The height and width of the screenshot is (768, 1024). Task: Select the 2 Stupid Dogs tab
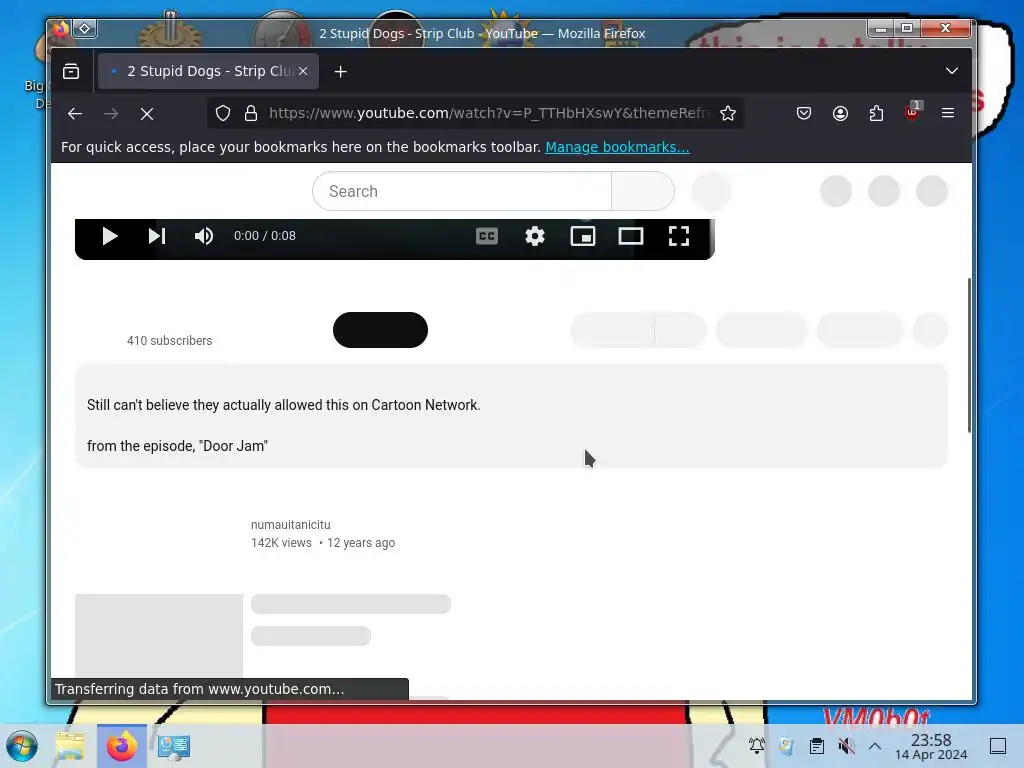(x=208, y=71)
